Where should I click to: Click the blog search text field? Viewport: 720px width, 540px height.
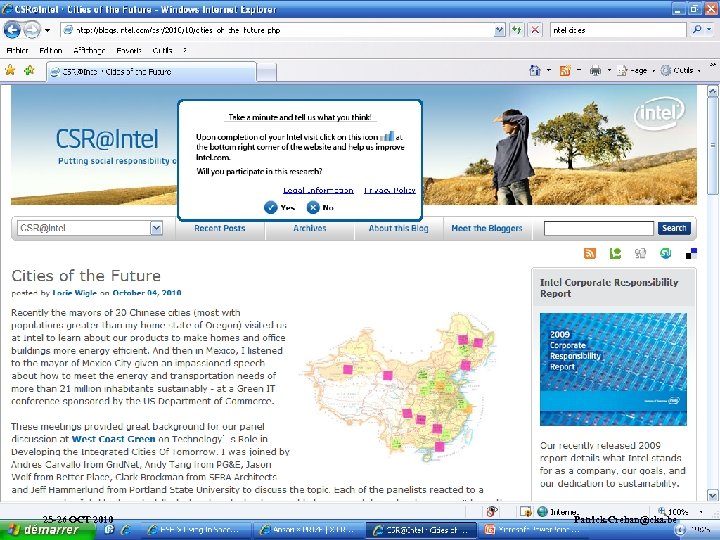coord(599,228)
